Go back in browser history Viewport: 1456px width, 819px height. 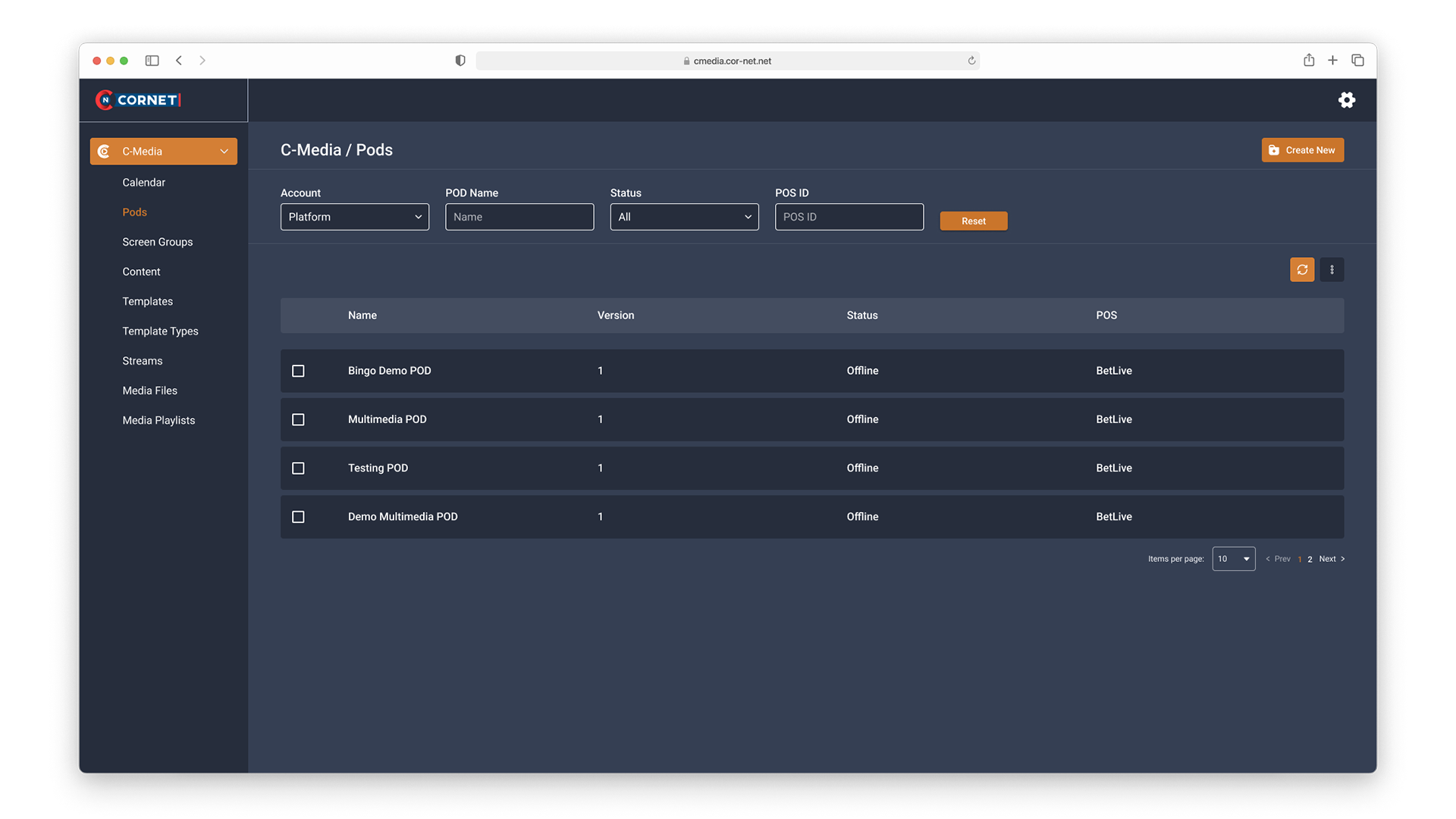click(179, 61)
